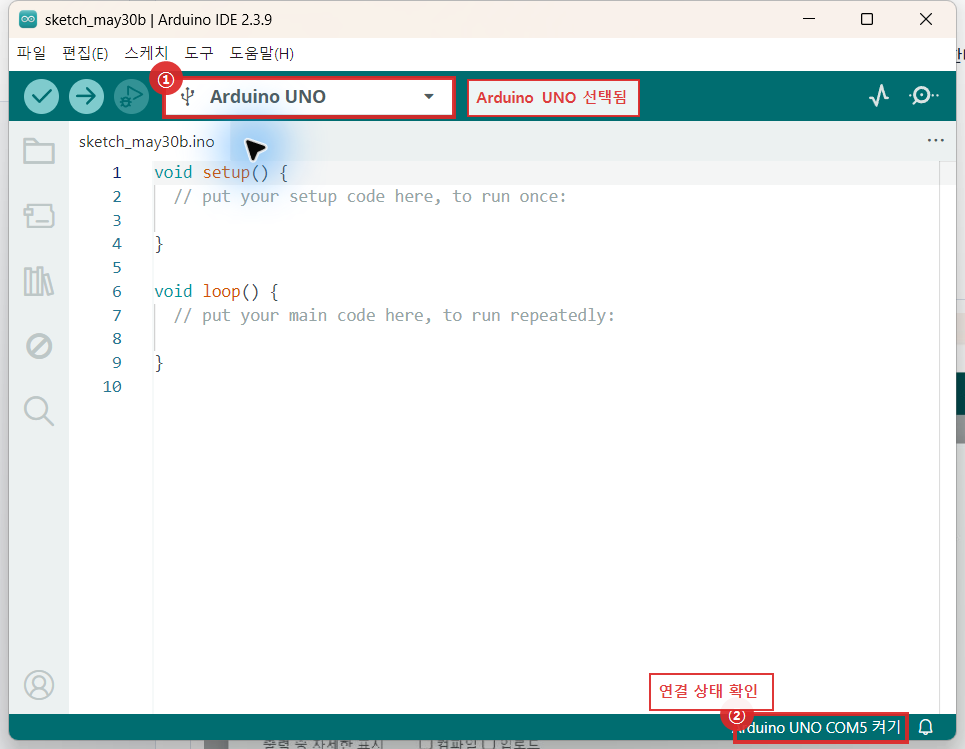This screenshot has height=749, width=965.
Task: Open the 스케치 menu
Action: tap(146, 53)
